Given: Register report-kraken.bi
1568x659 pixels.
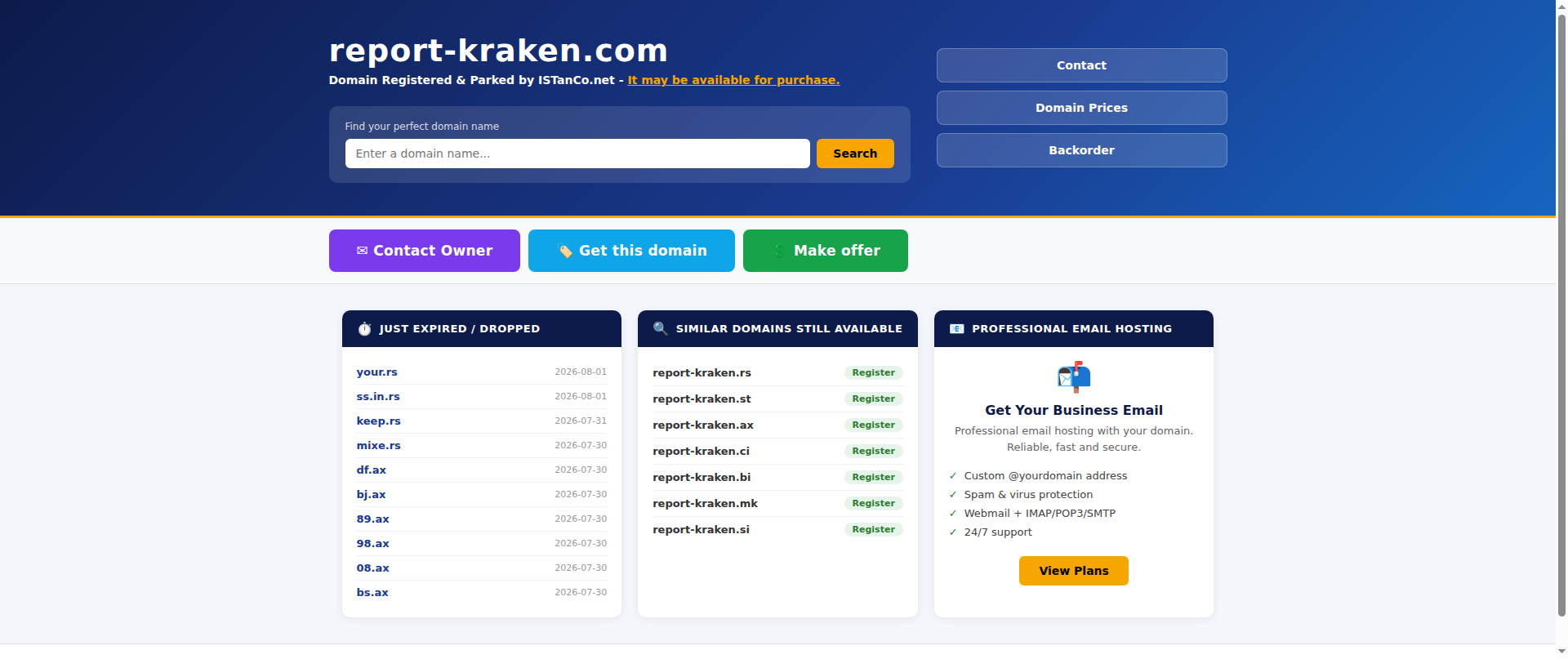Looking at the screenshot, I should (873, 477).
